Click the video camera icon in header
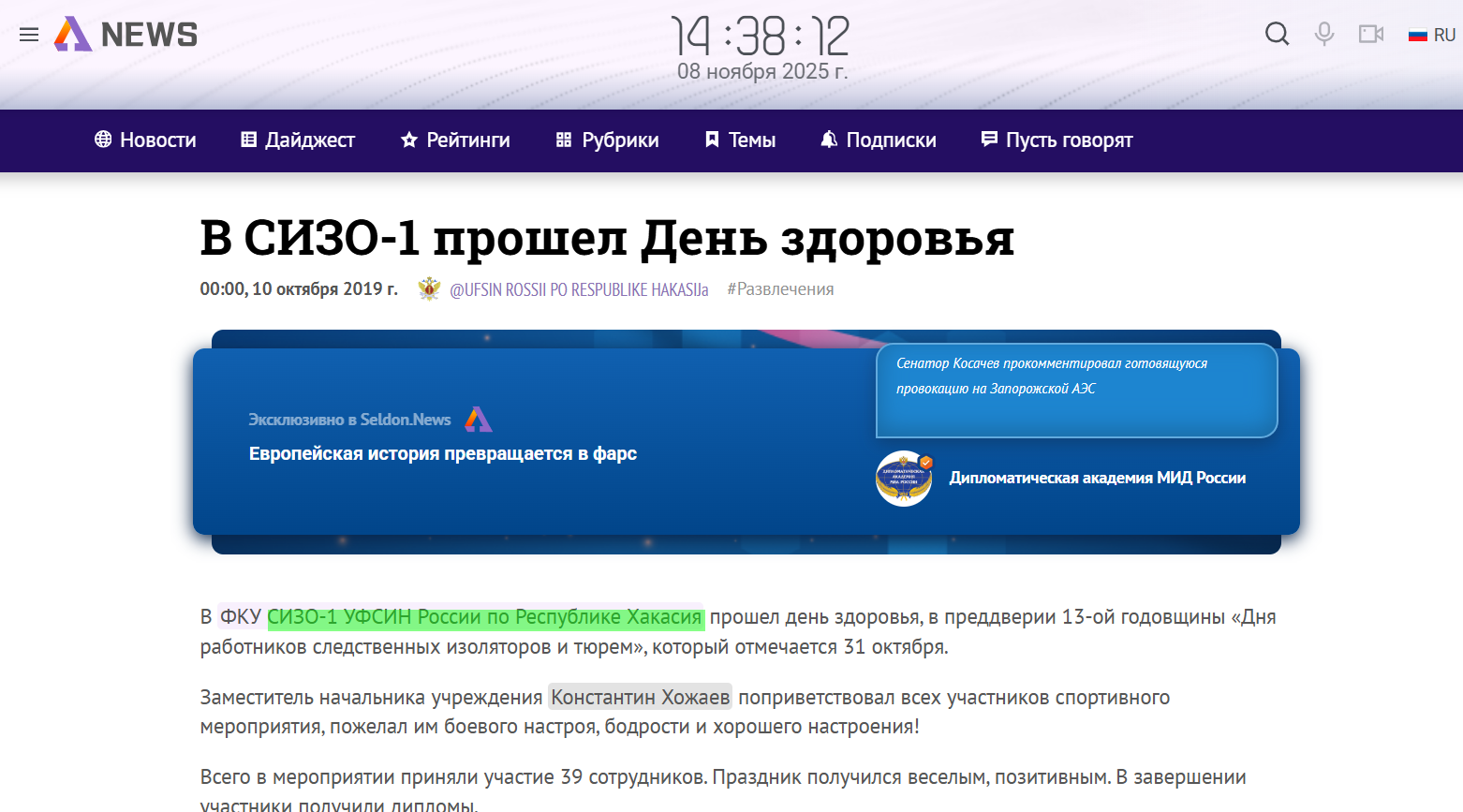 click(x=1371, y=34)
